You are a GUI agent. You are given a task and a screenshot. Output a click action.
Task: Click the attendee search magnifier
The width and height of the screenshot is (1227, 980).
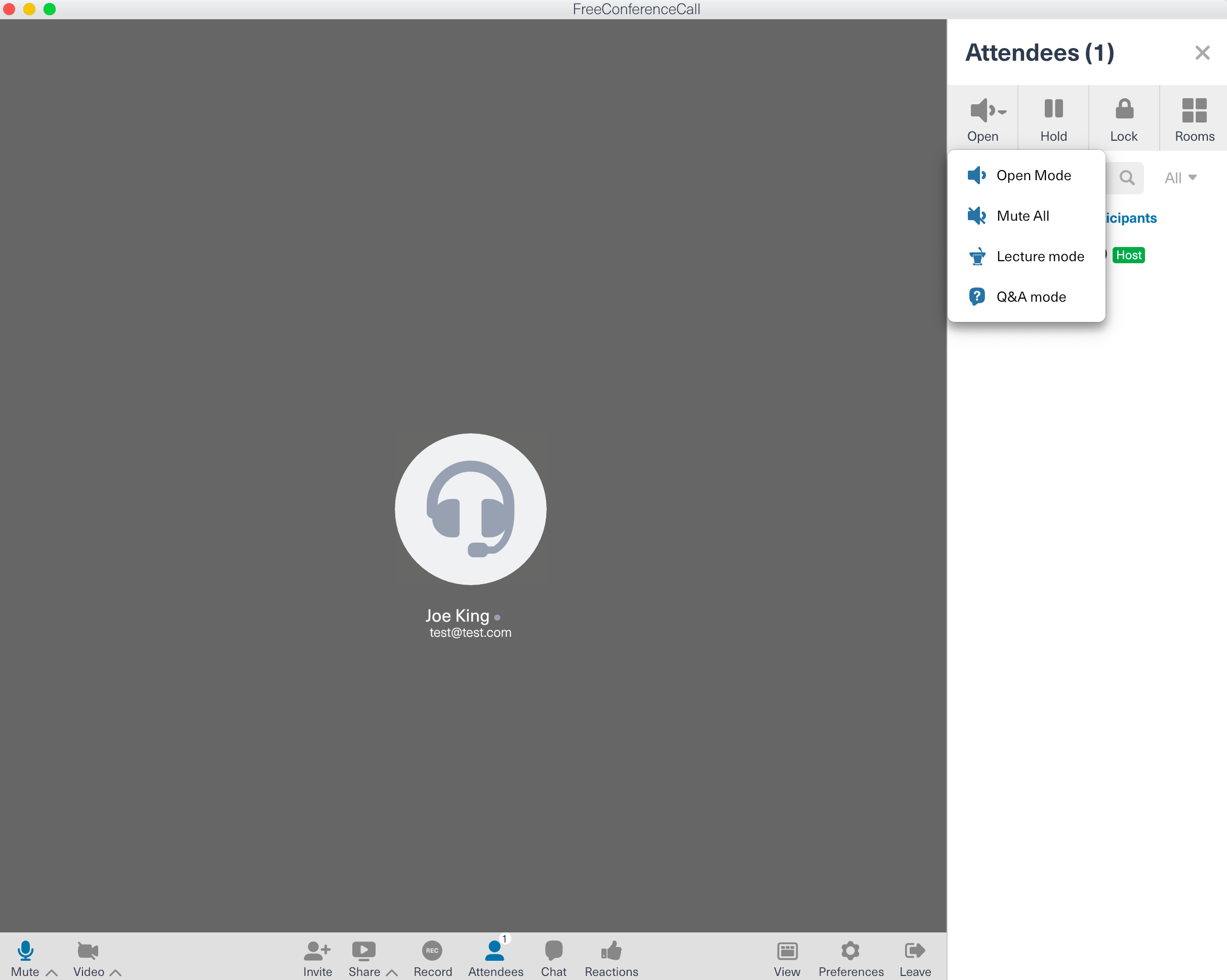point(1126,178)
